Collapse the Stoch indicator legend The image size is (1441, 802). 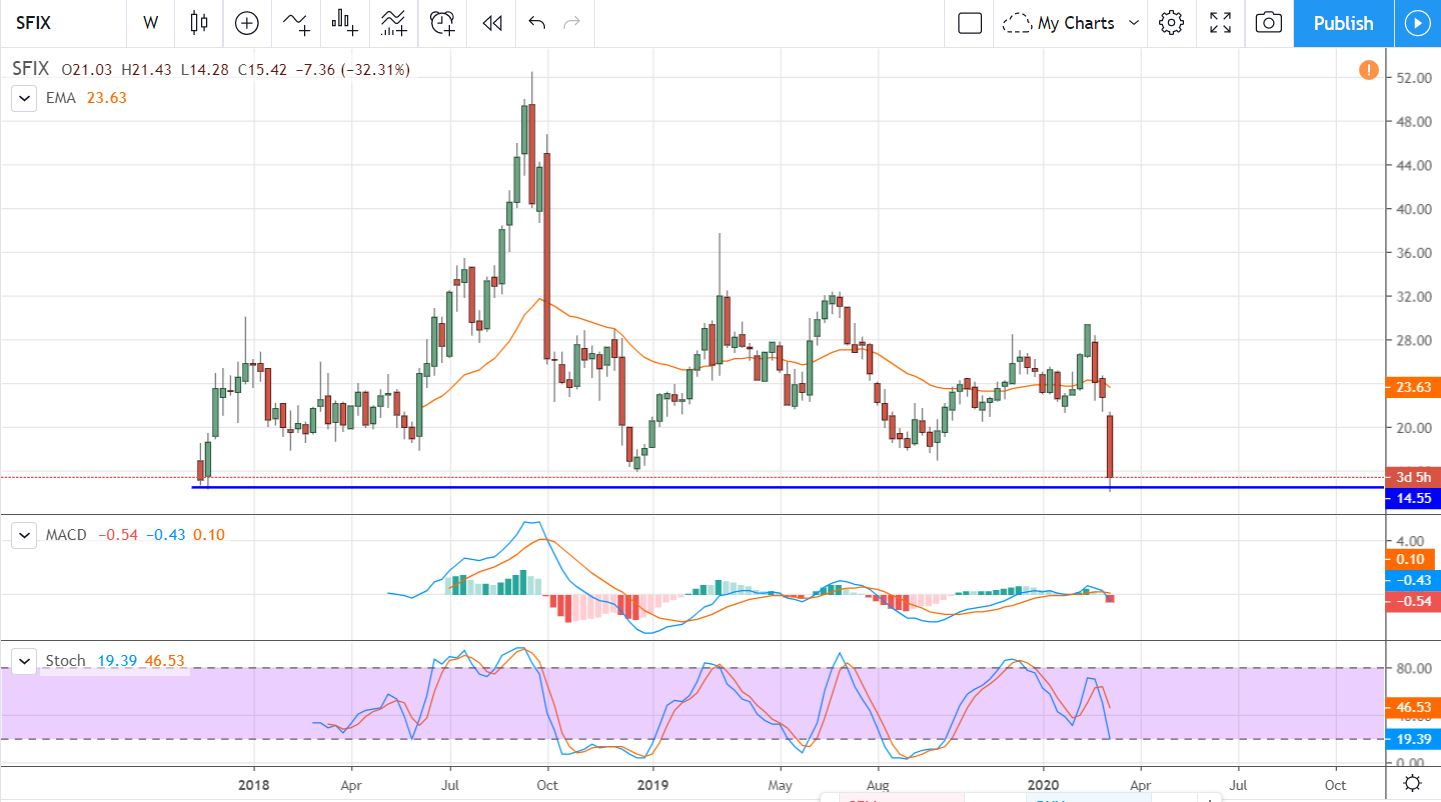tap(22, 661)
